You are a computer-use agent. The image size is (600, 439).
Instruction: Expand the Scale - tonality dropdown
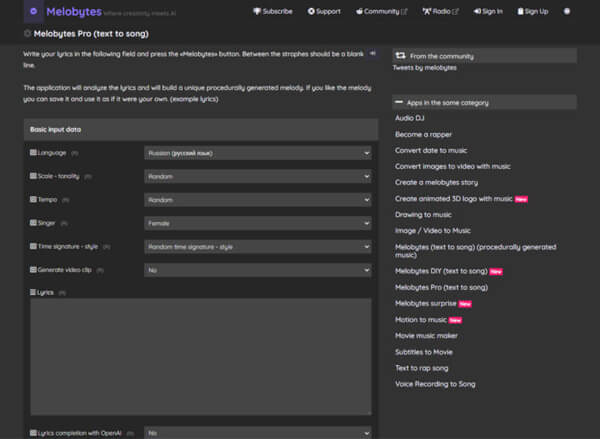pyautogui.click(x=257, y=176)
